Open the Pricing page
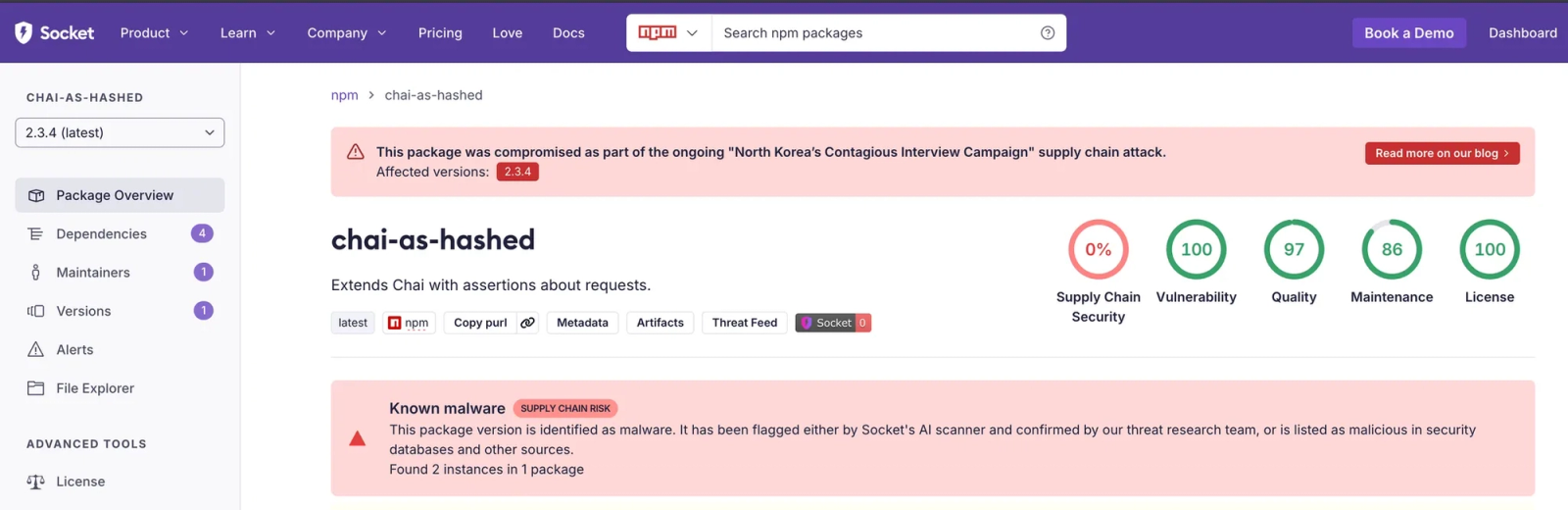Image resolution: width=1568 pixels, height=510 pixels. tap(440, 32)
